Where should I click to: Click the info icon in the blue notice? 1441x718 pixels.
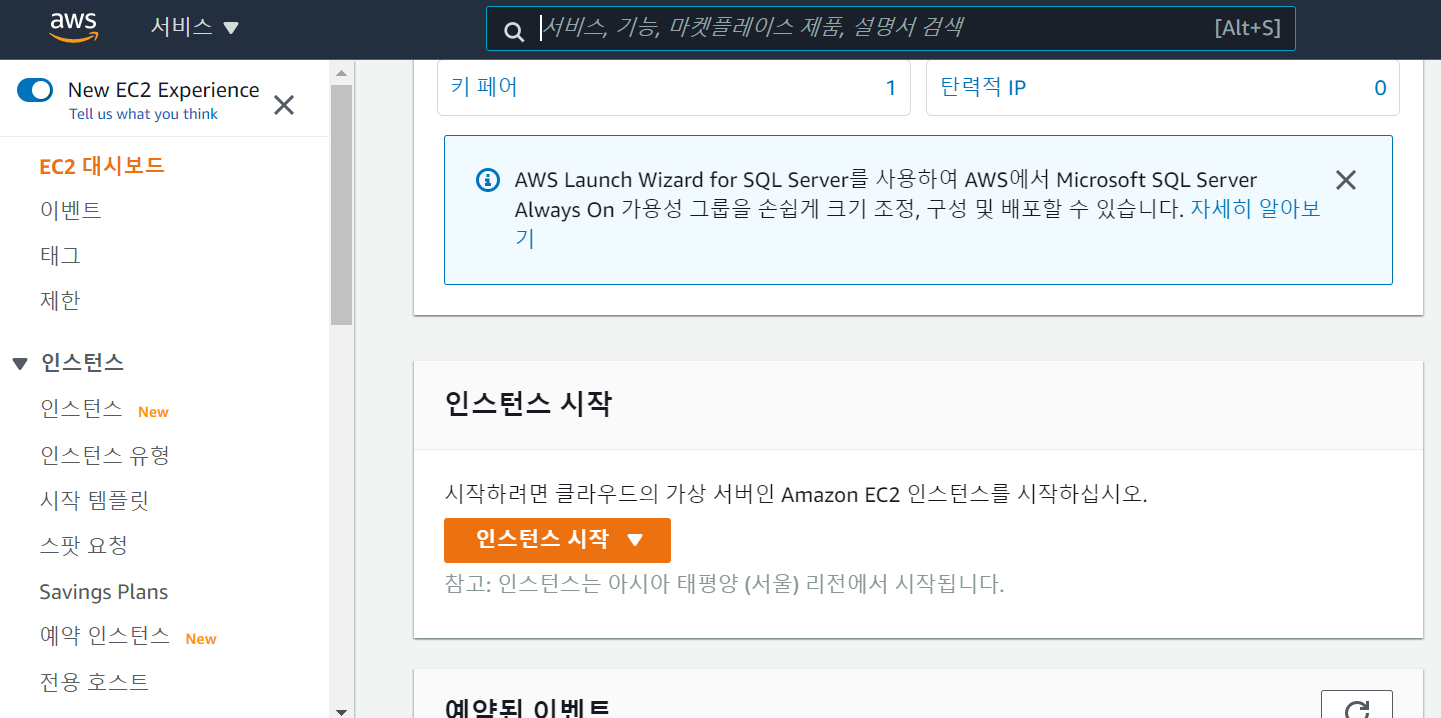[487, 180]
